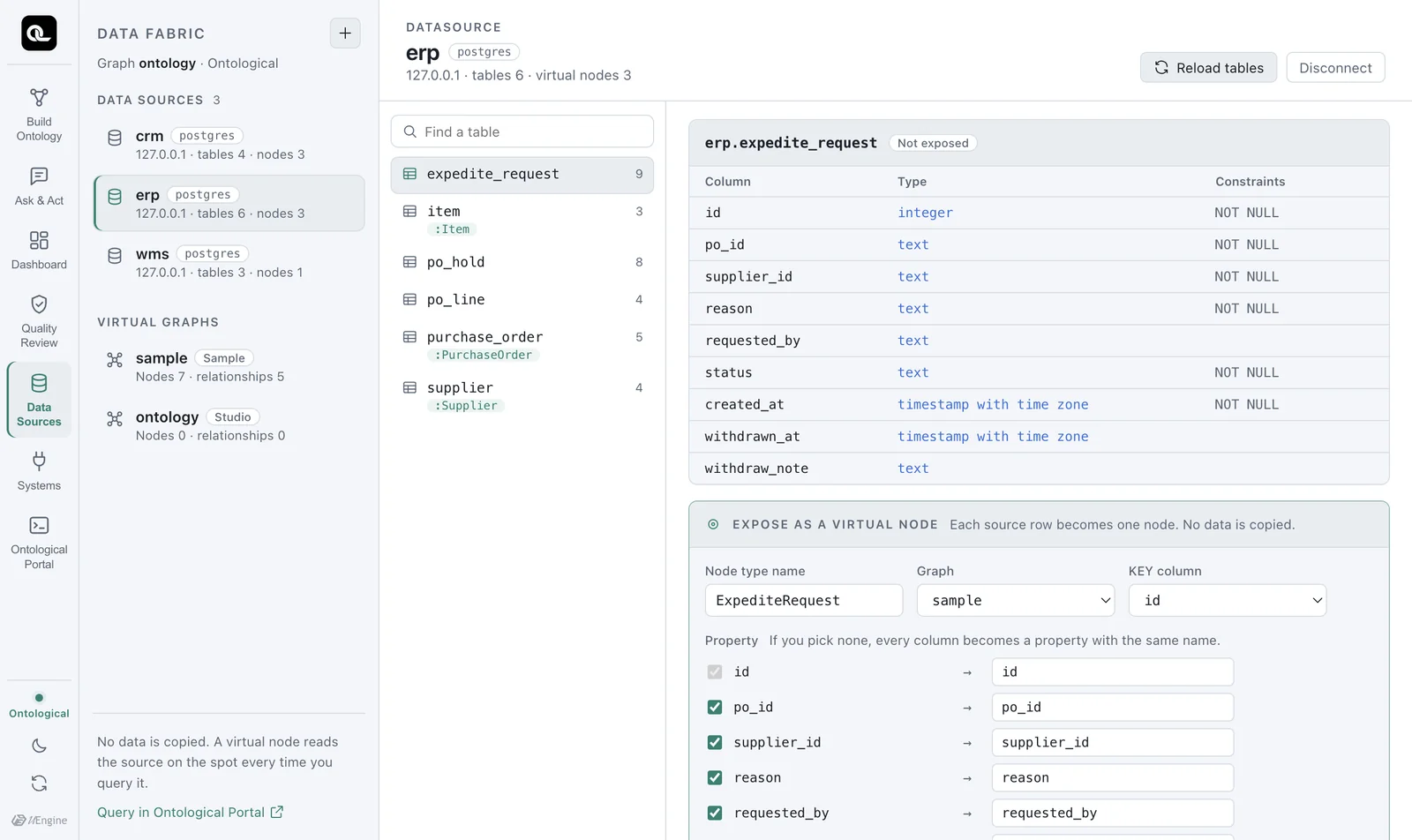Click the 'integer' type in id row

[925, 213]
